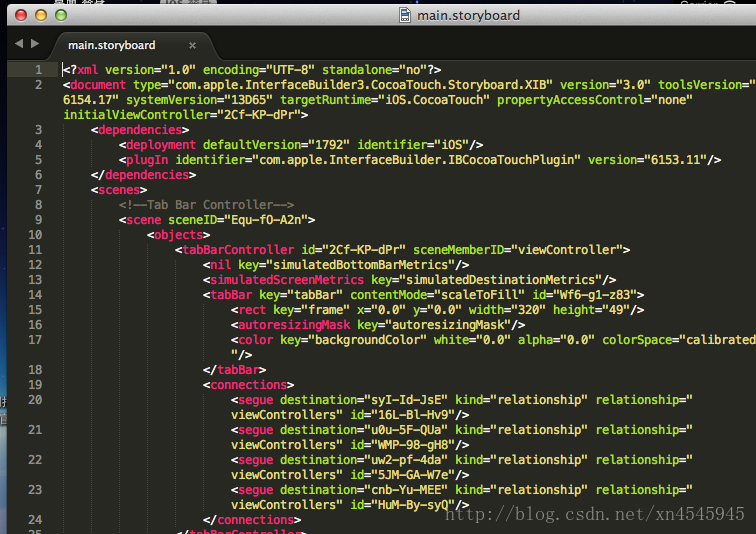This screenshot has width=756, height=534.
Task: Click the red close window button
Action: (x=21, y=15)
